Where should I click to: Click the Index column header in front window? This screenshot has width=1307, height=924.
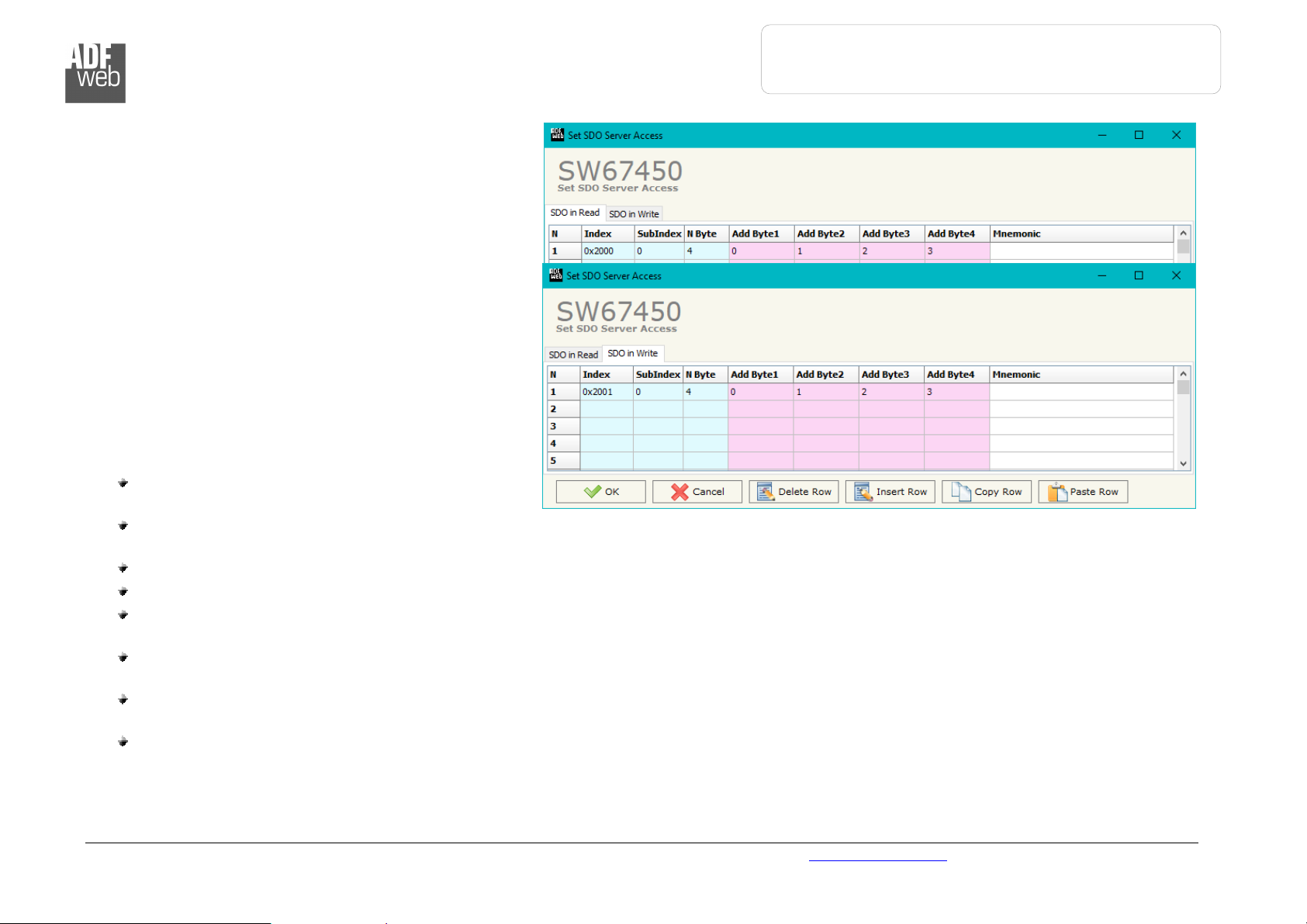tap(607, 375)
